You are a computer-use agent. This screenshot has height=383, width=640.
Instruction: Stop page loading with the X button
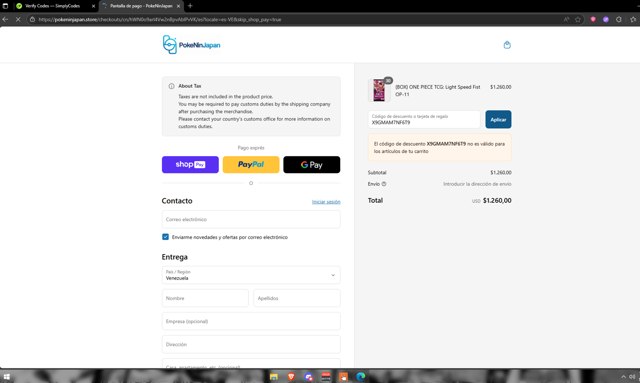(x=18, y=19)
